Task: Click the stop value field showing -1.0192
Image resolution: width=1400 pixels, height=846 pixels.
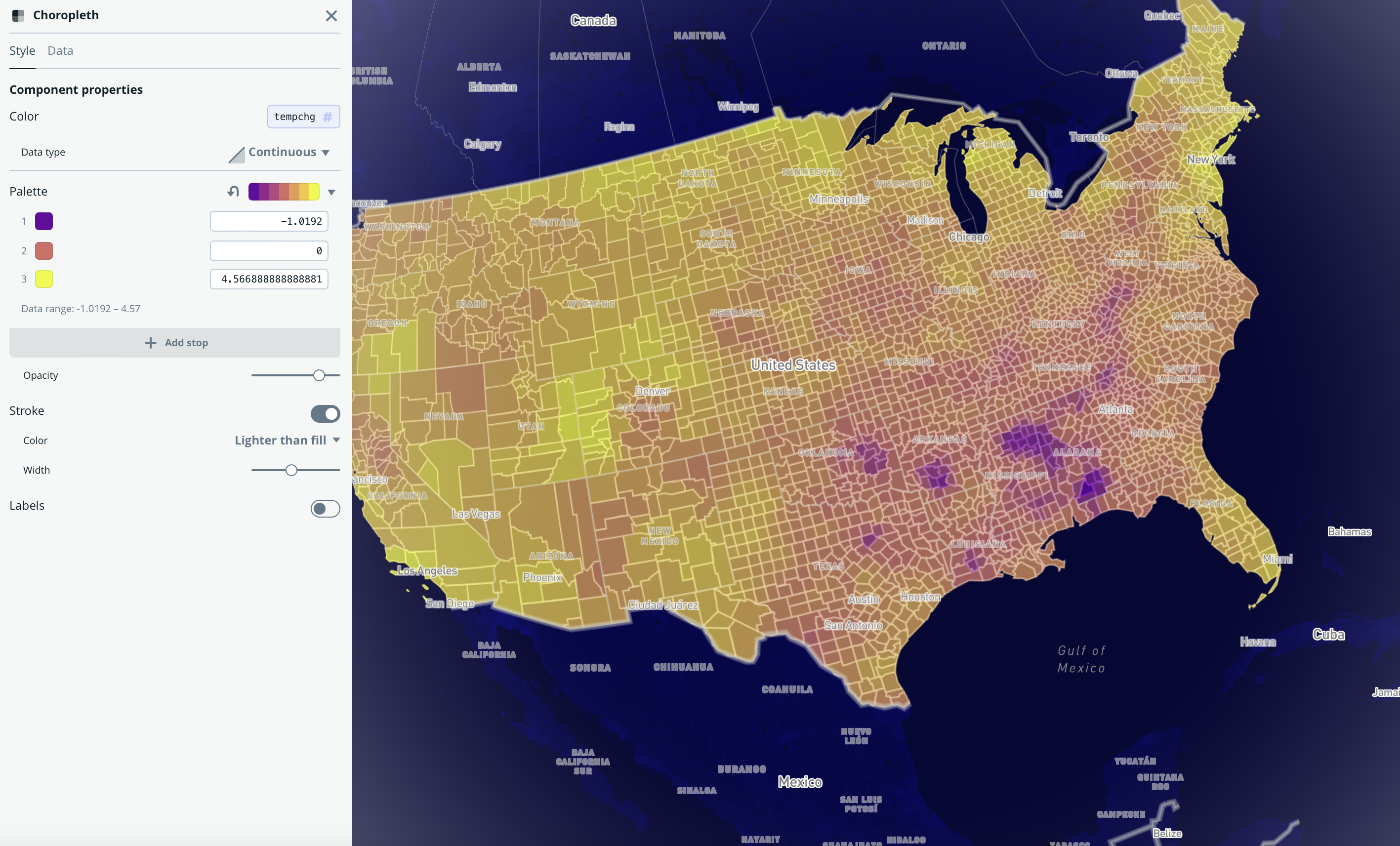Action: click(x=269, y=221)
